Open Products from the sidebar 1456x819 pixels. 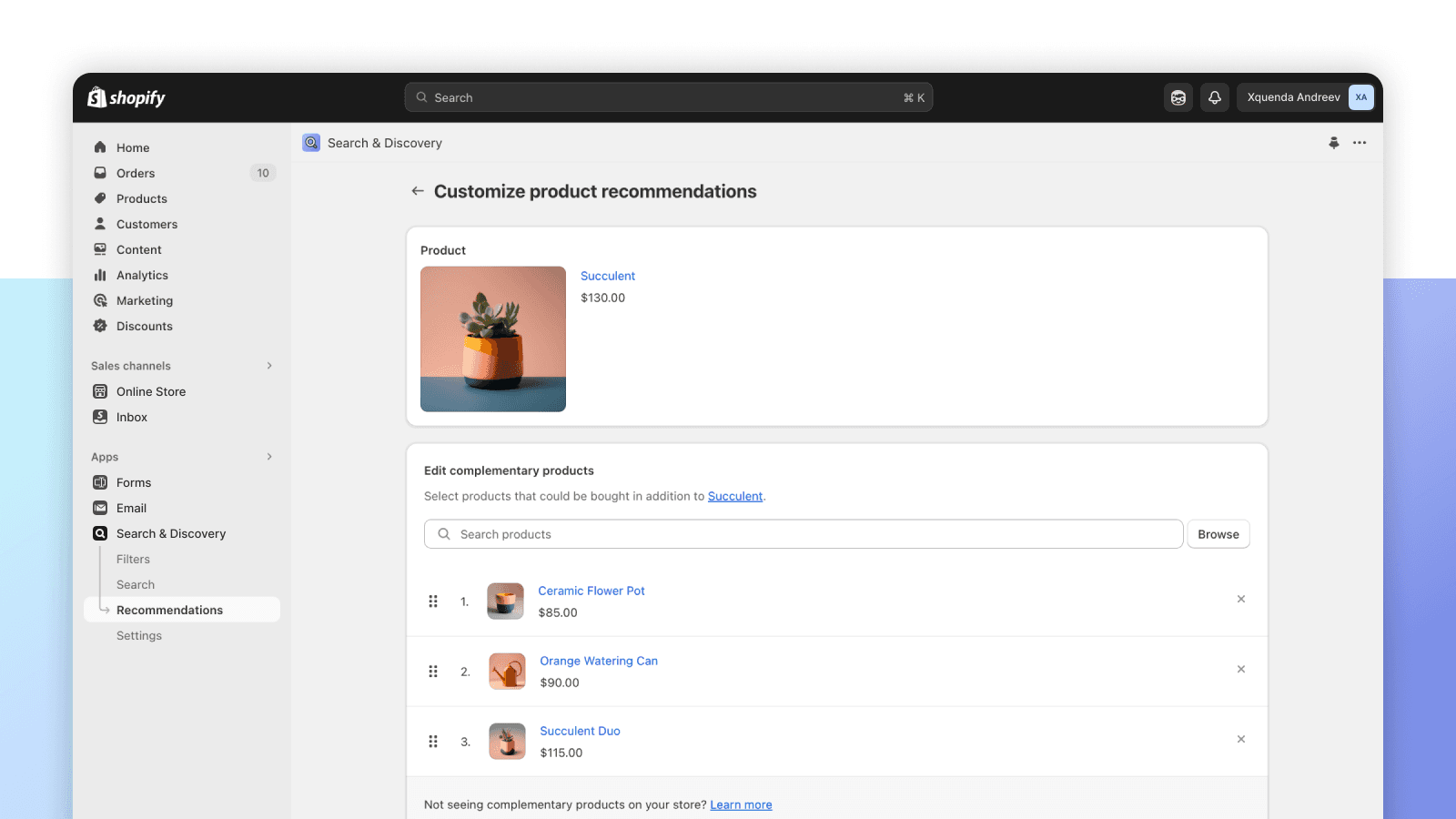pos(100,198)
